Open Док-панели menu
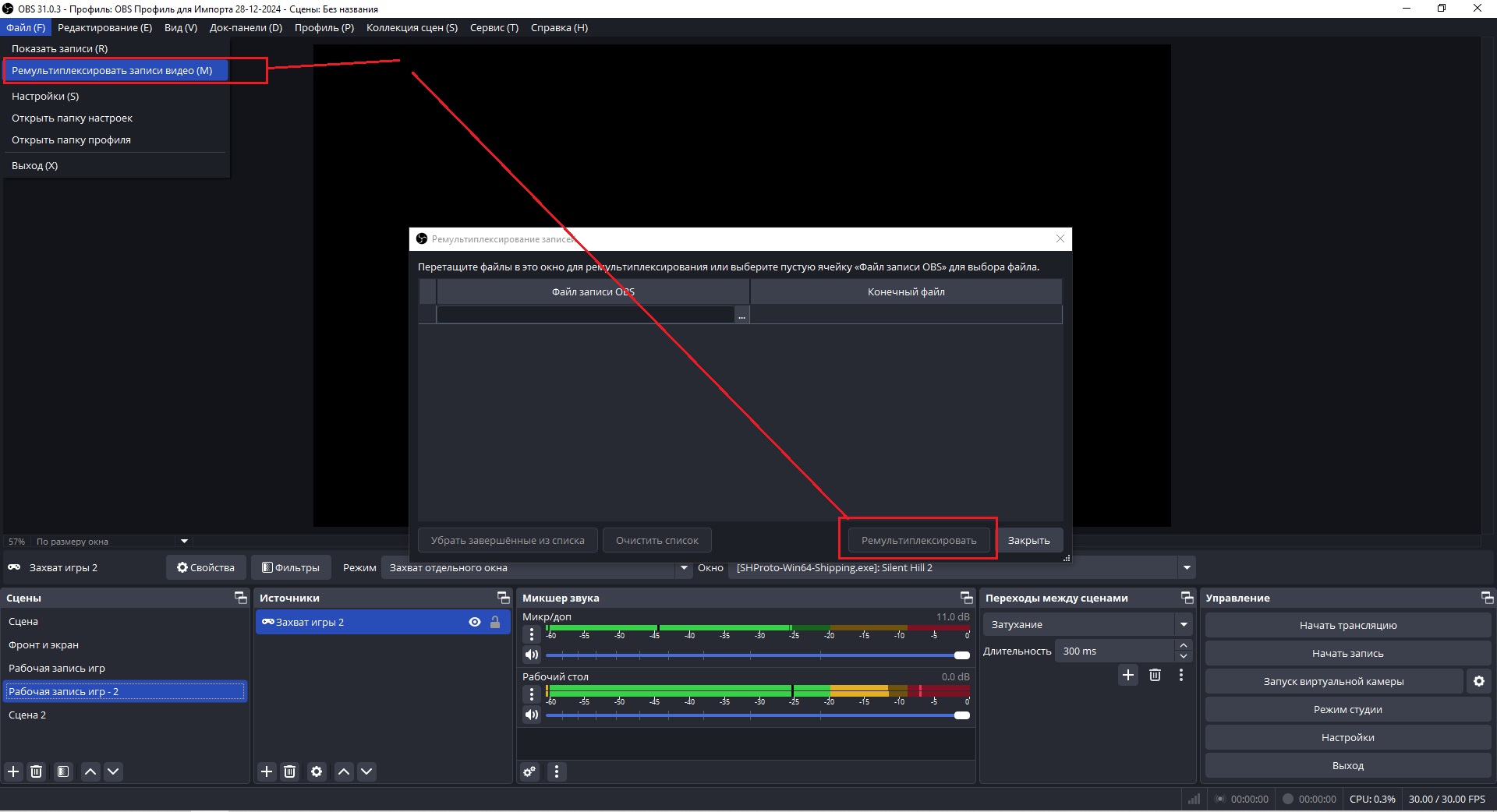 246,27
